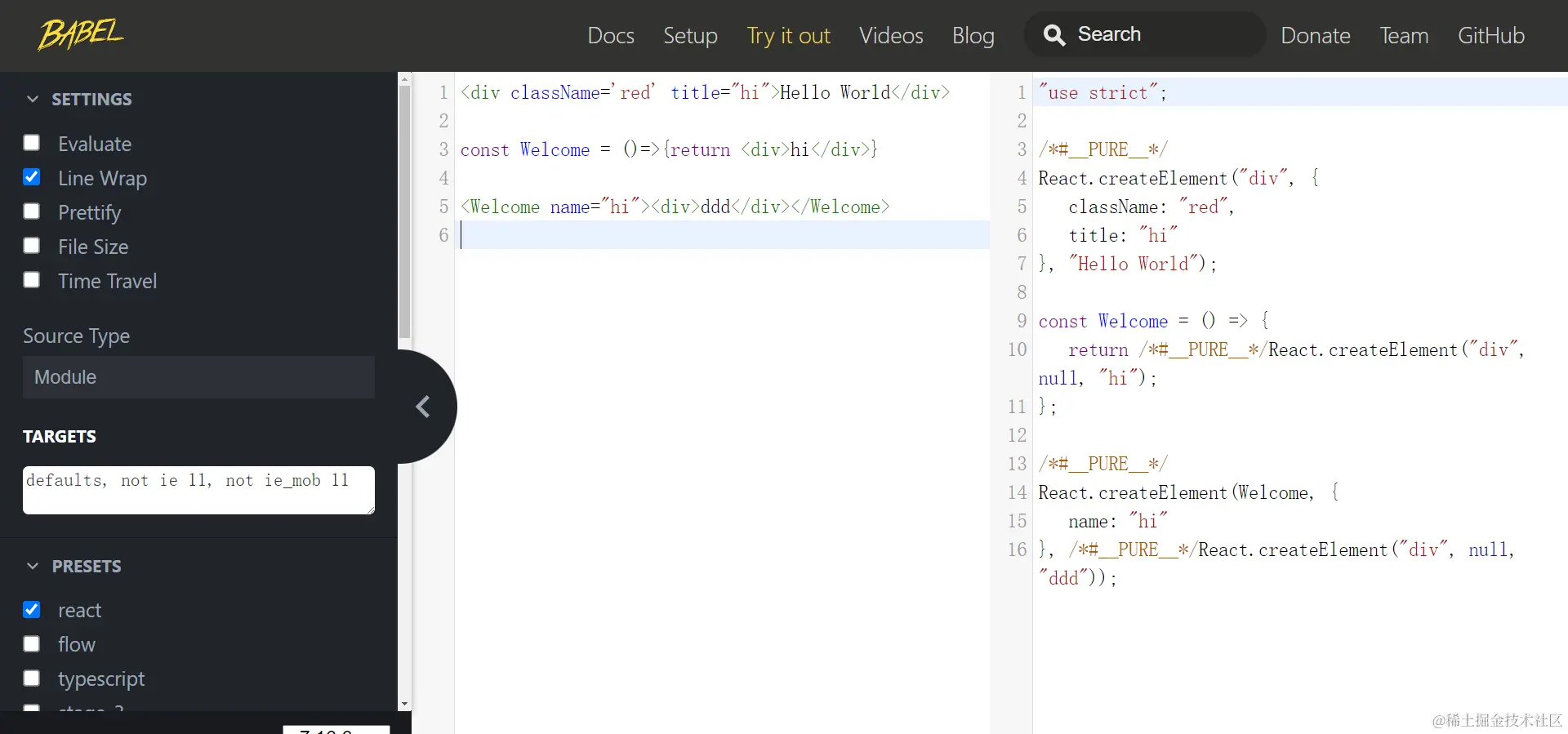The width and height of the screenshot is (1568, 734).
Task: Go to the Setup page
Action: point(690,36)
